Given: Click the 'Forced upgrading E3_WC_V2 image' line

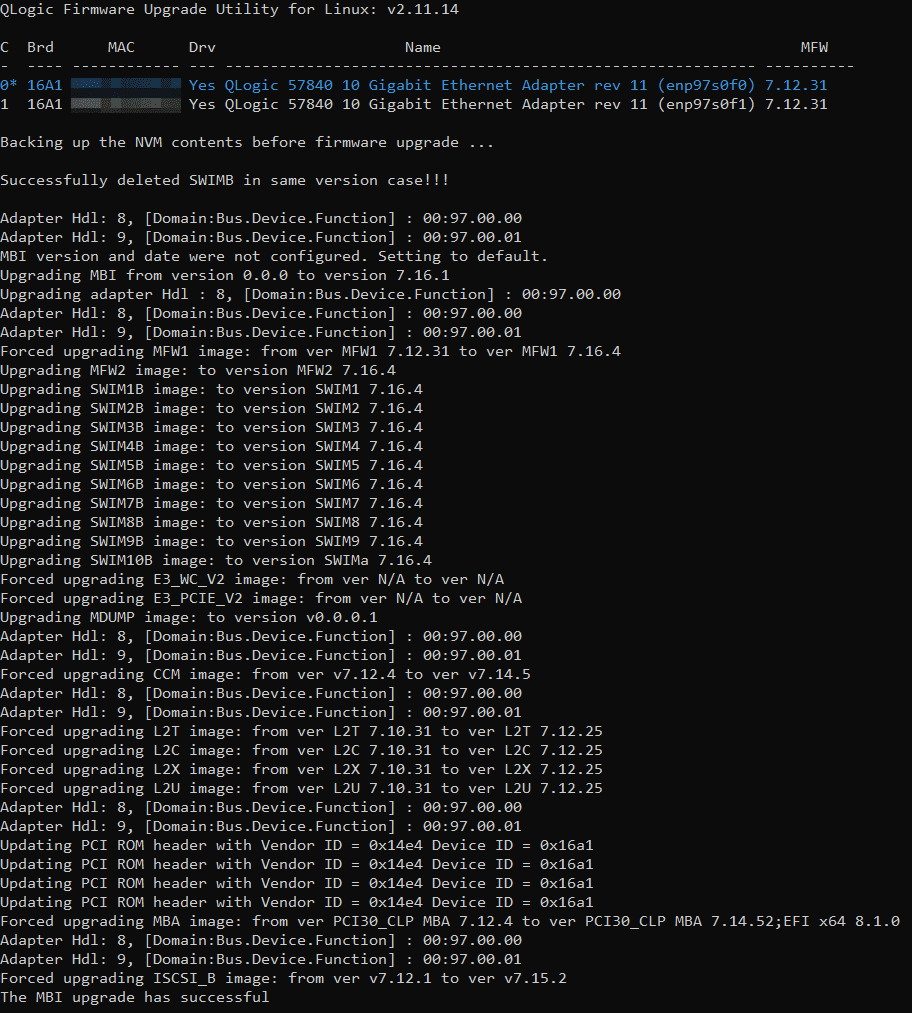Looking at the screenshot, I should (252, 580).
